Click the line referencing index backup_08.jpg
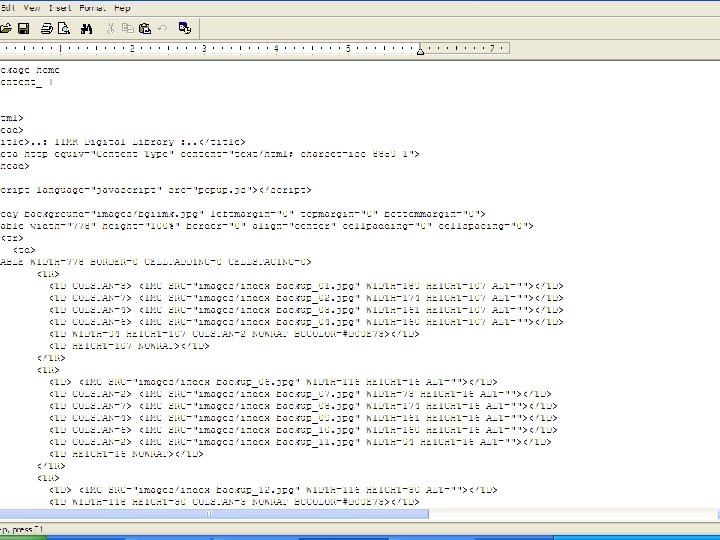Viewport: 720px width, 540px height. [303, 406]
